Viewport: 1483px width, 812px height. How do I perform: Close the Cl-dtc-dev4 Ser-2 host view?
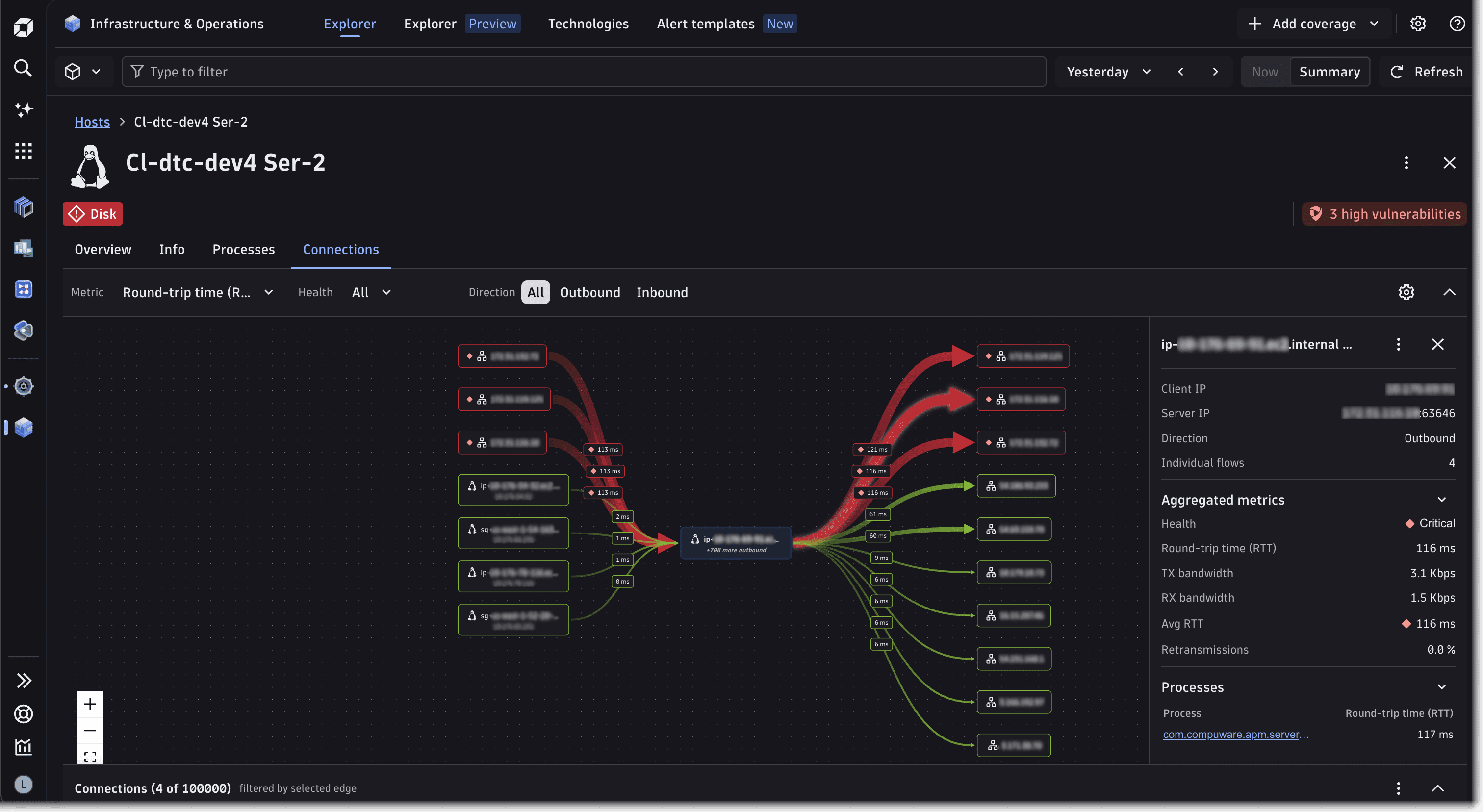[1450, 163]
